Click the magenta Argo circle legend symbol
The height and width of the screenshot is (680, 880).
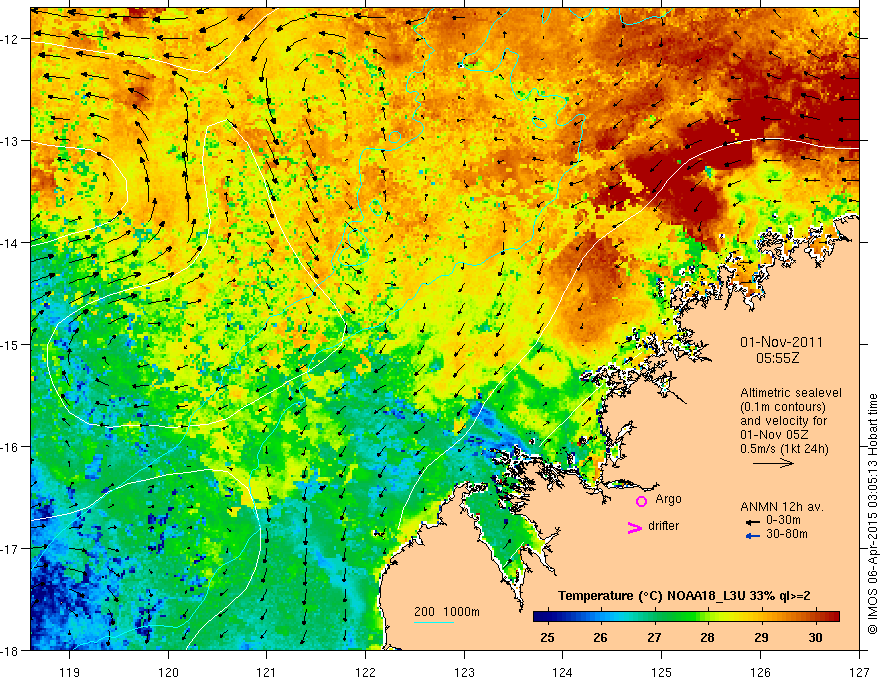pyautogui.click(x=641, y=501)
